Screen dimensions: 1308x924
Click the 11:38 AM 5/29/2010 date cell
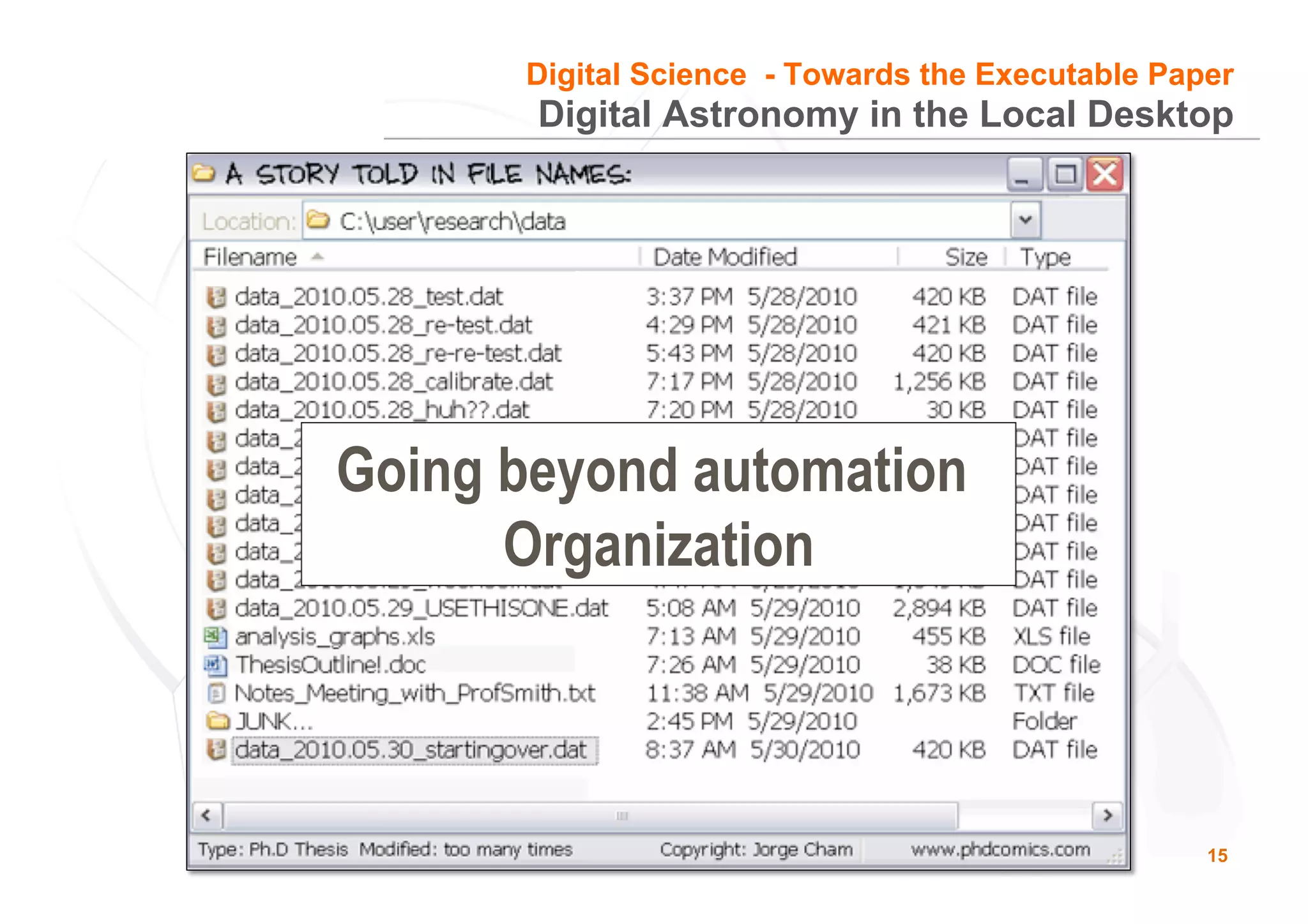[x=759, y=693]
